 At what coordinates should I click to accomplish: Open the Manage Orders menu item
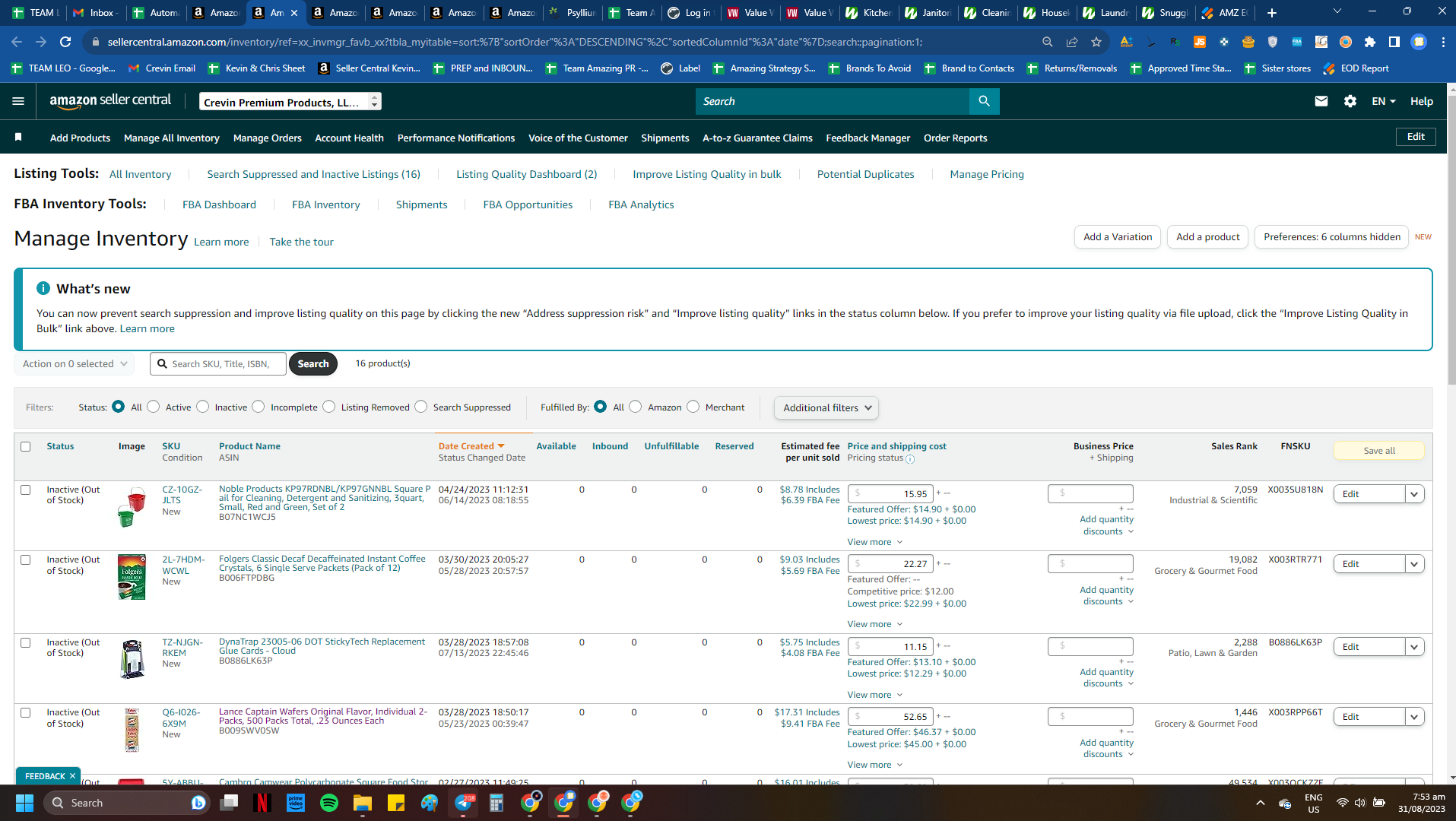pos(268,138)
